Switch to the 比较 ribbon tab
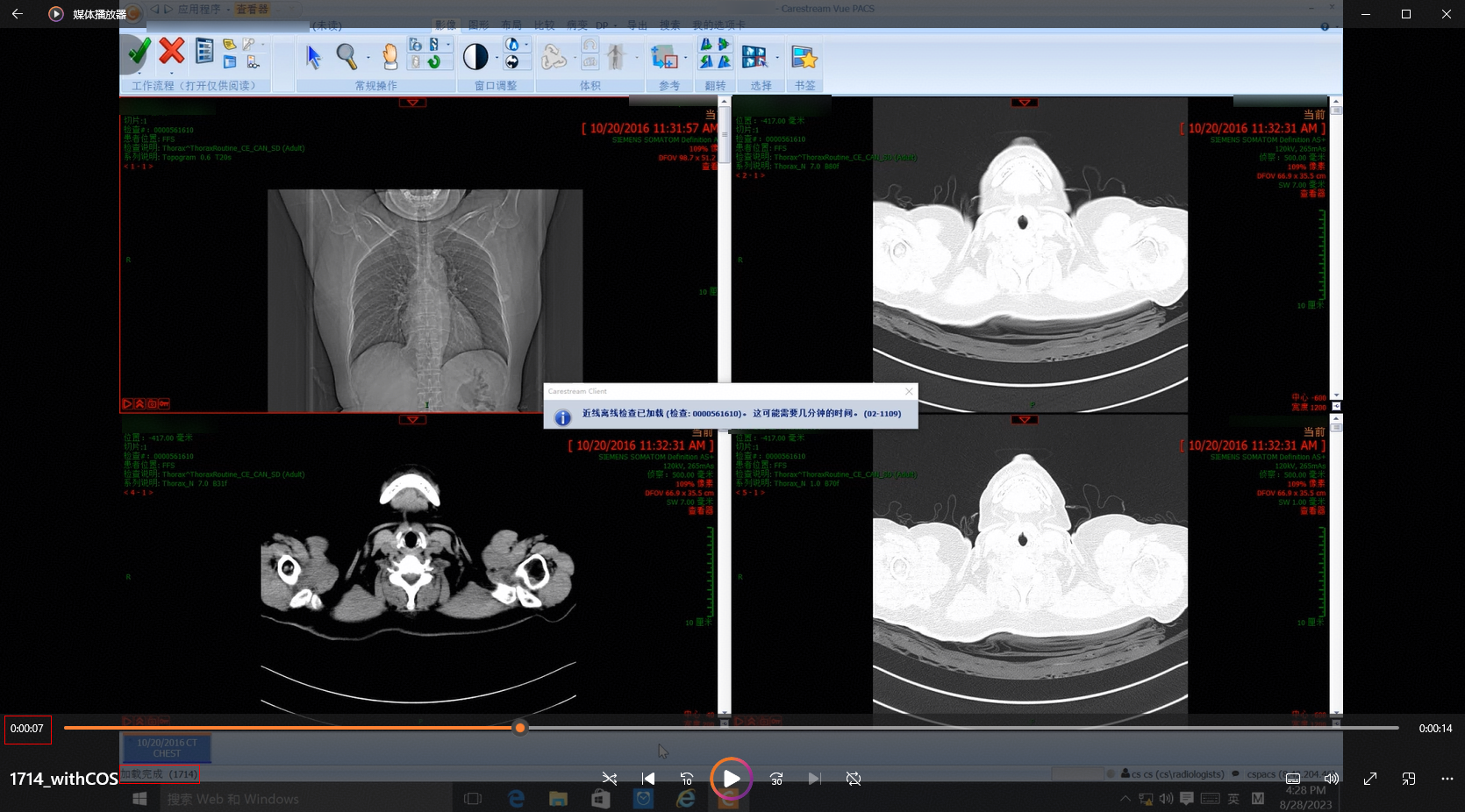The height and width of the screenshot is (812, 1465). point(545,25)
